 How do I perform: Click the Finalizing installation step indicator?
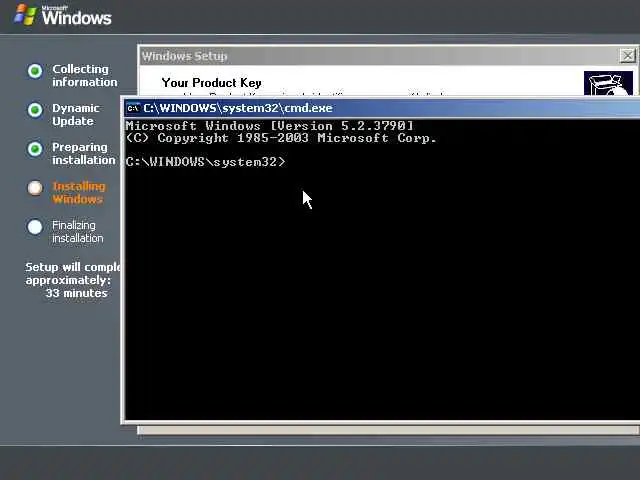click(35, 227)
